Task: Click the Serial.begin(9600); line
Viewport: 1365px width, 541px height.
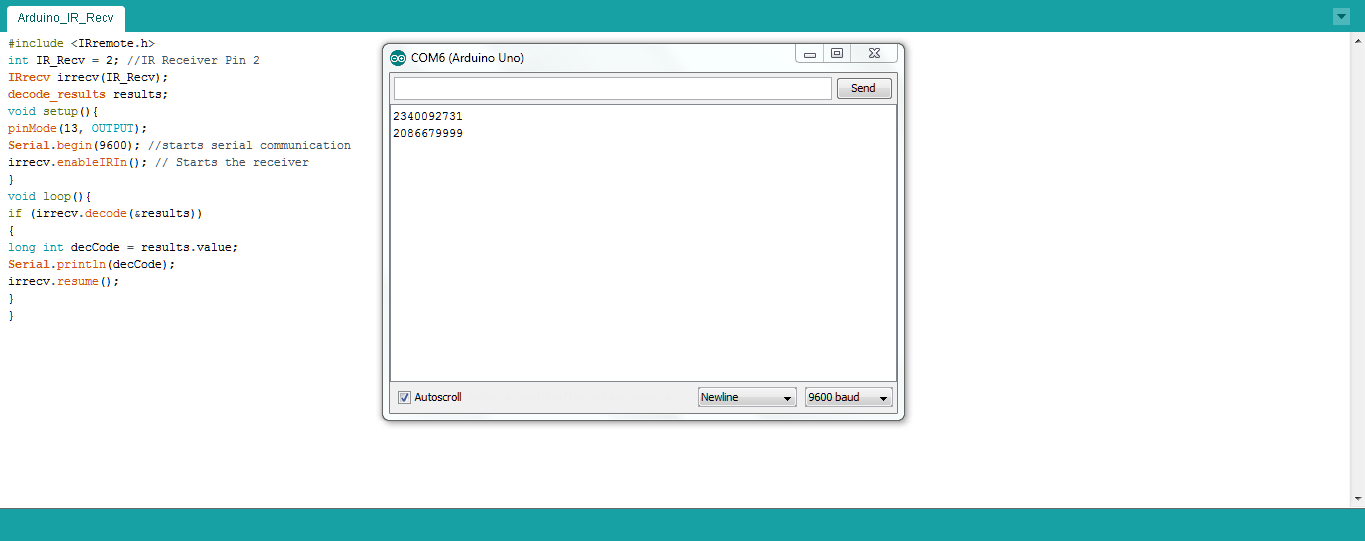Action: tap(179, 145)
